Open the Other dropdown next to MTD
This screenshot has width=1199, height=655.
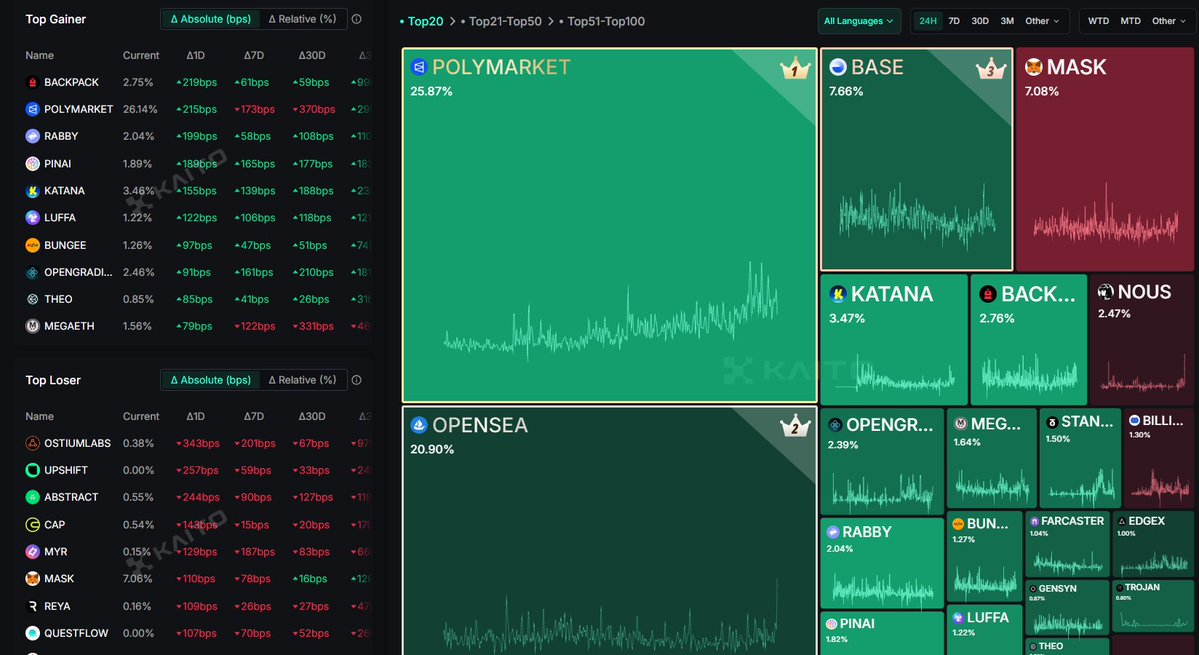coord(1169,21)
